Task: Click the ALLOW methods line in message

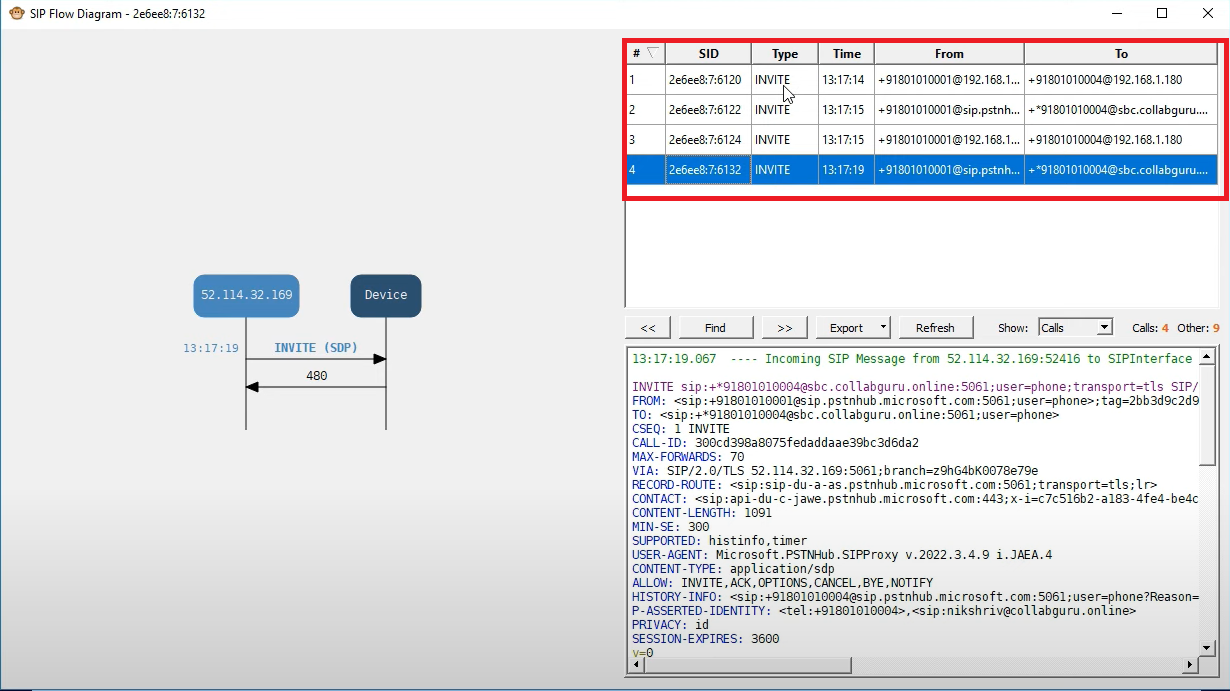Action: pos(782,582)
